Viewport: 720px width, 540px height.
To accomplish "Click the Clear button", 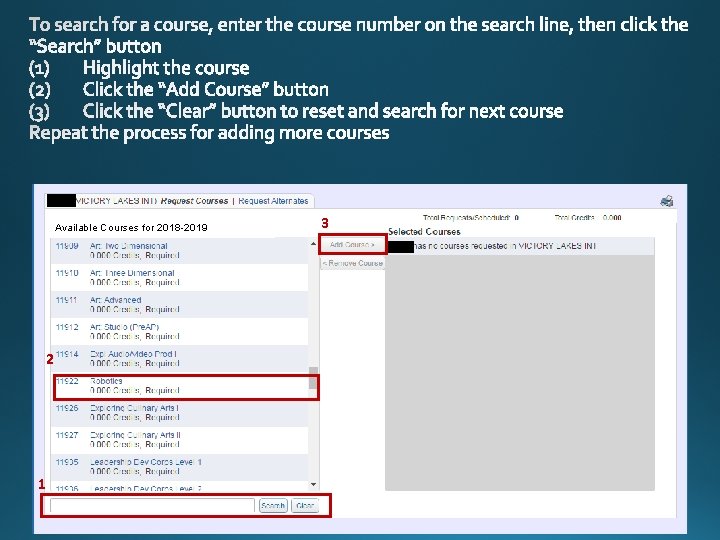I will 305,506.
